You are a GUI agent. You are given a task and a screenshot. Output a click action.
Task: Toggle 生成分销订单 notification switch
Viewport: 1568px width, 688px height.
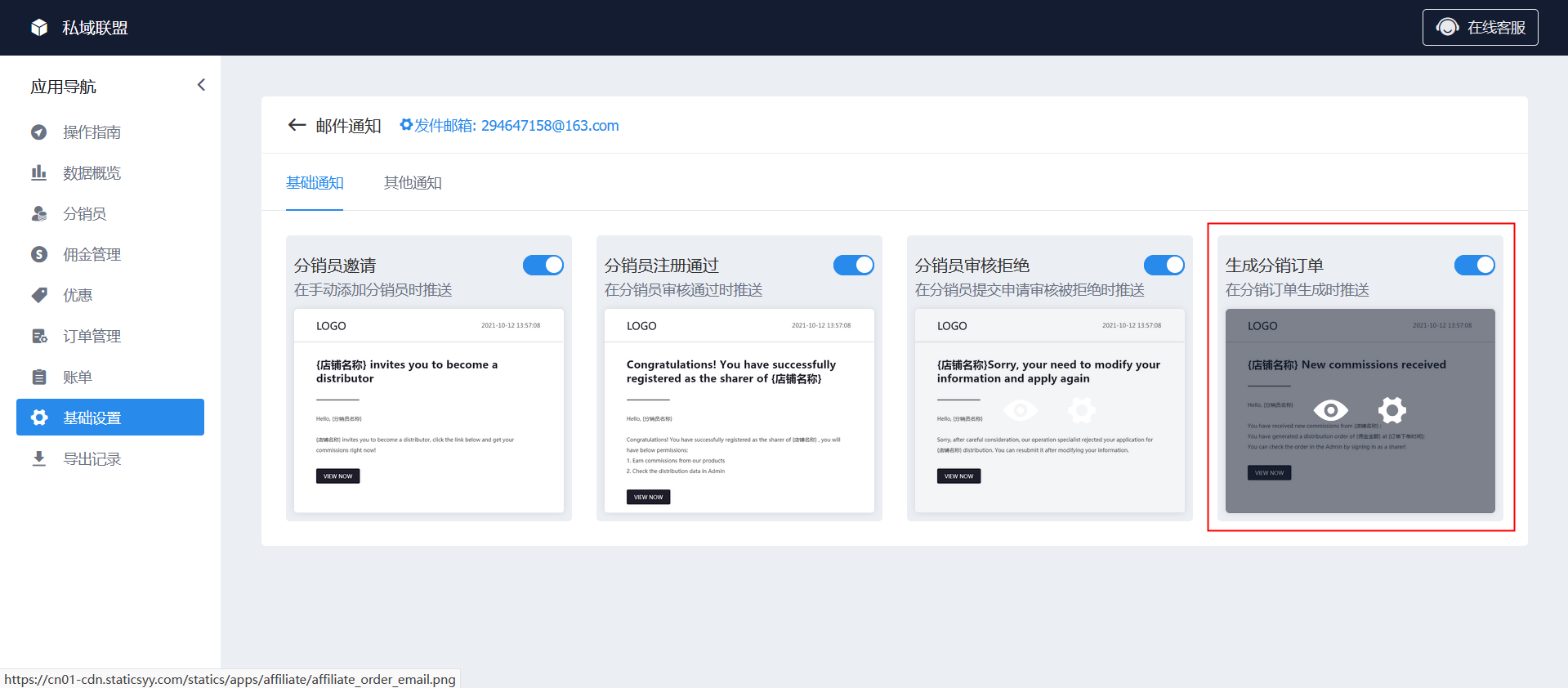pyautogui.click(x=1475, y=265)
